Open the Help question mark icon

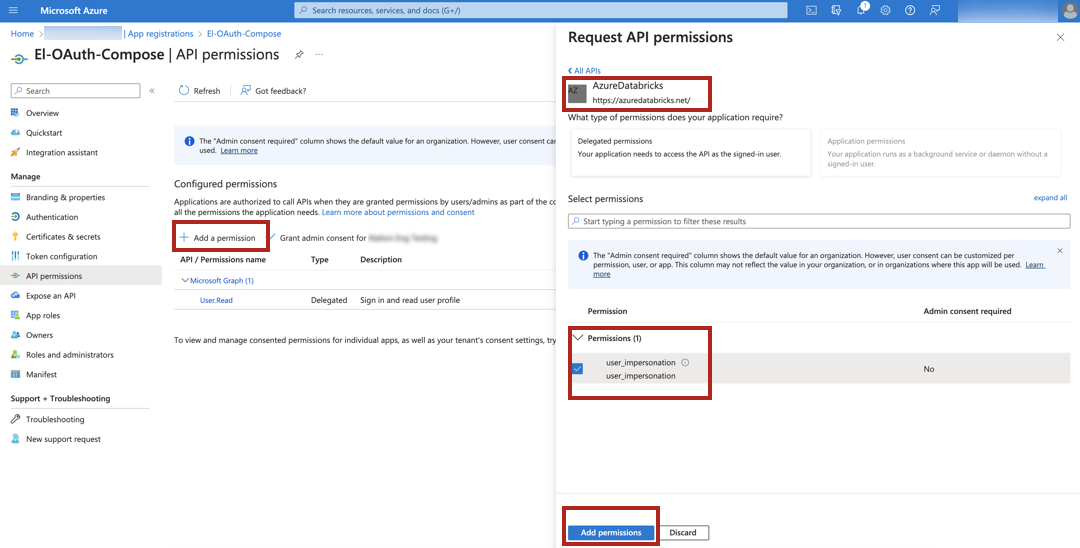pyautogui.click(x=910, y=10)
